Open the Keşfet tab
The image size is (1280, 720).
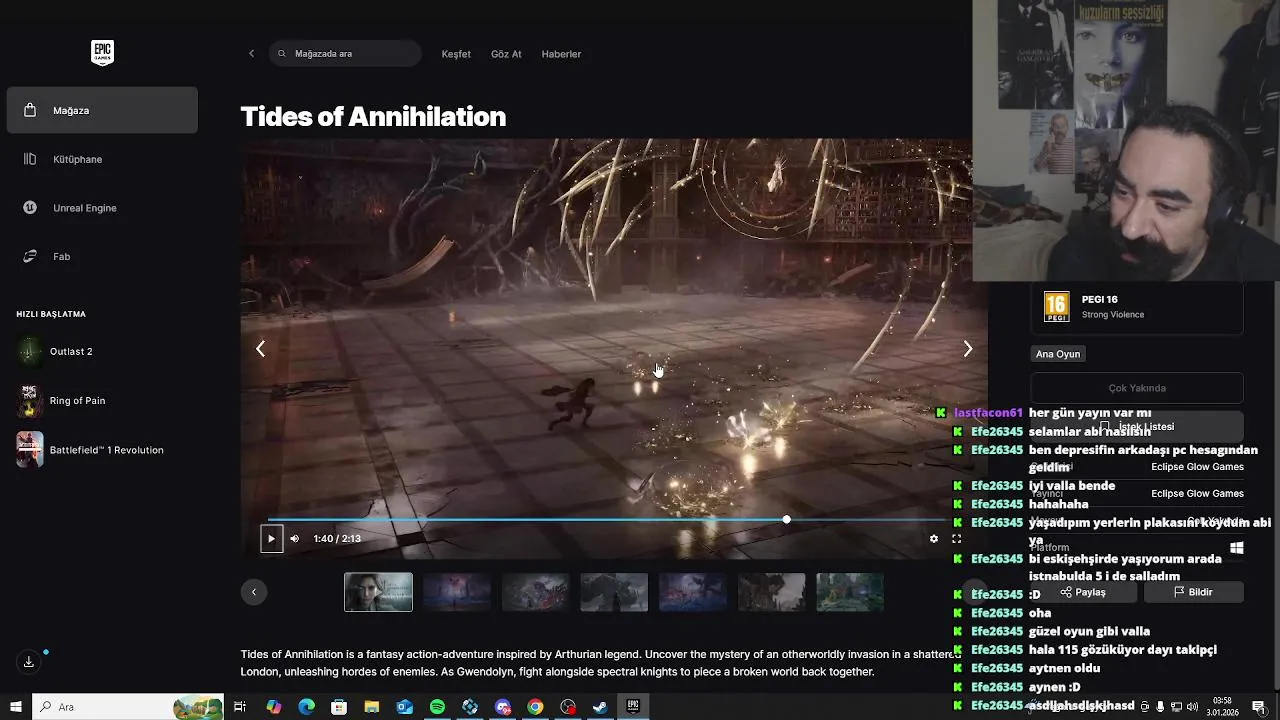[456, 54]
